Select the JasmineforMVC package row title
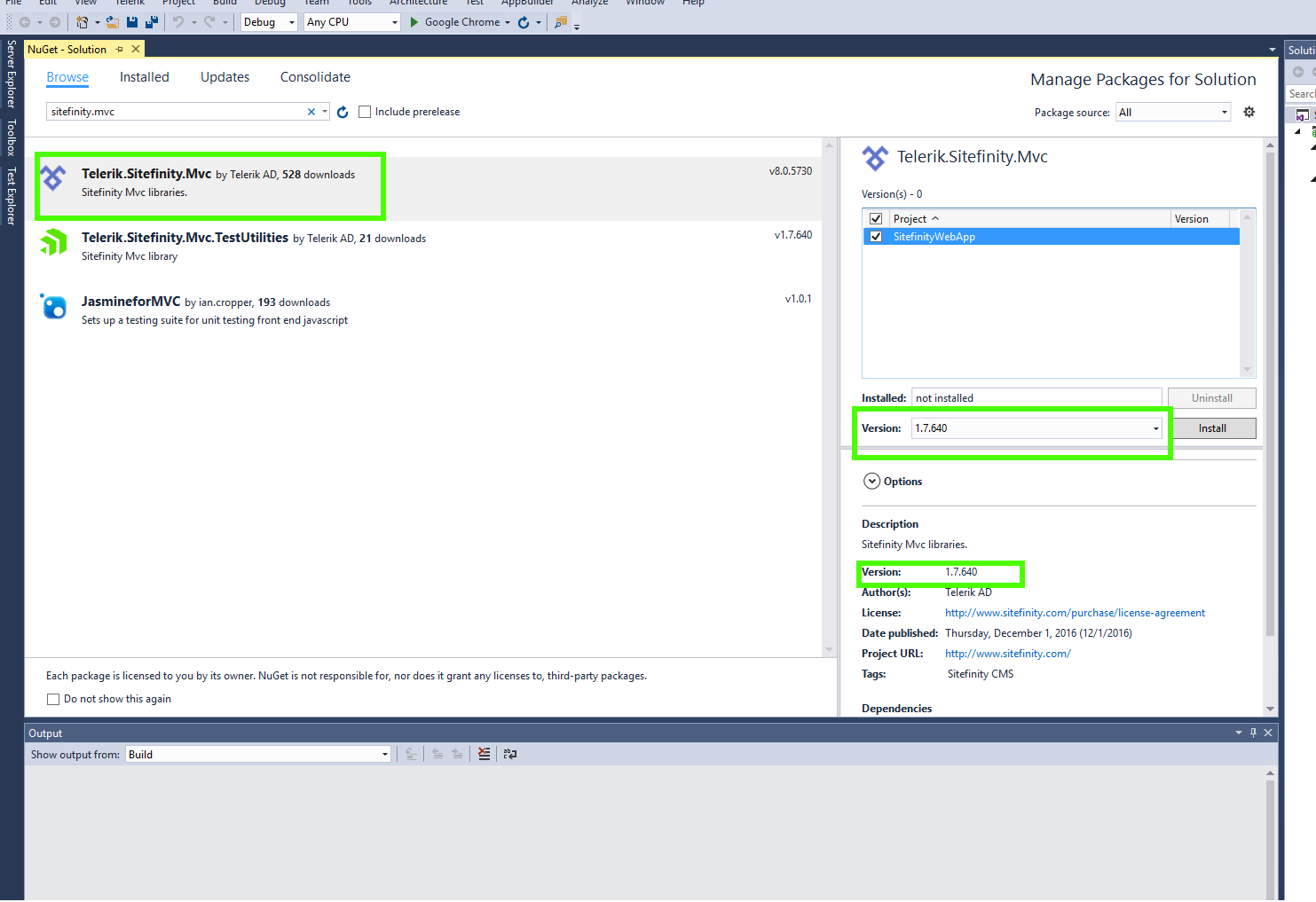1316x902 pixels. point(131,302)
